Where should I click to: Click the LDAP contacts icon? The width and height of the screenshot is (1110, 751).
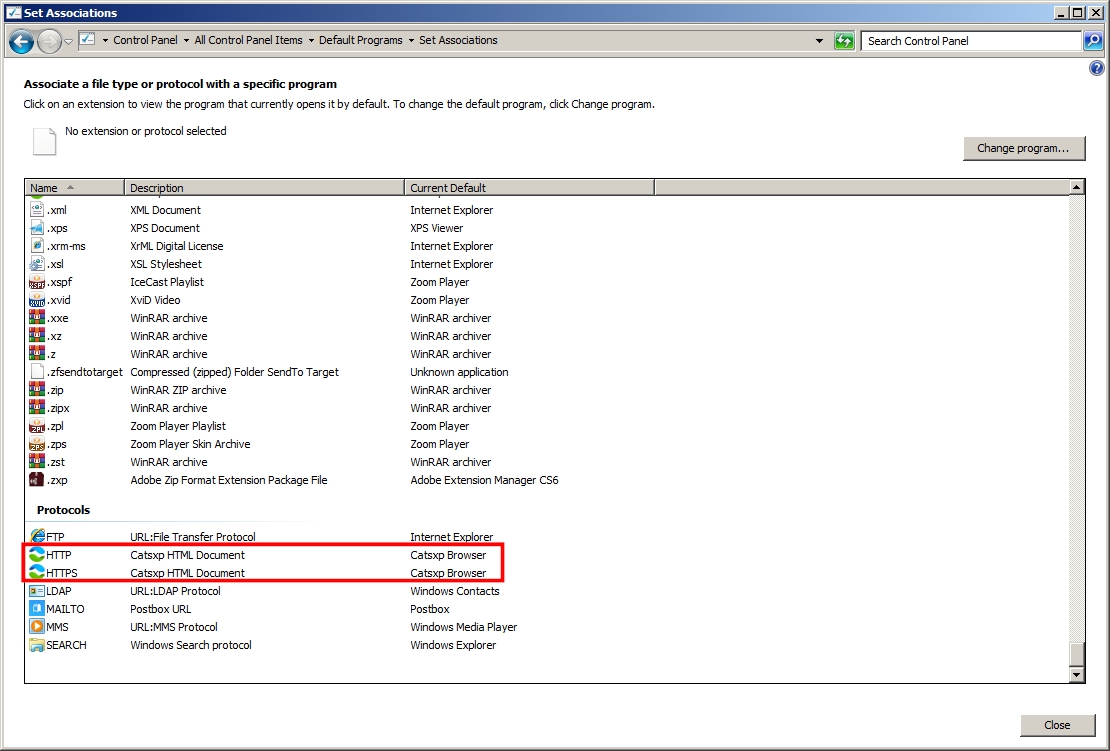pos(37,591)
